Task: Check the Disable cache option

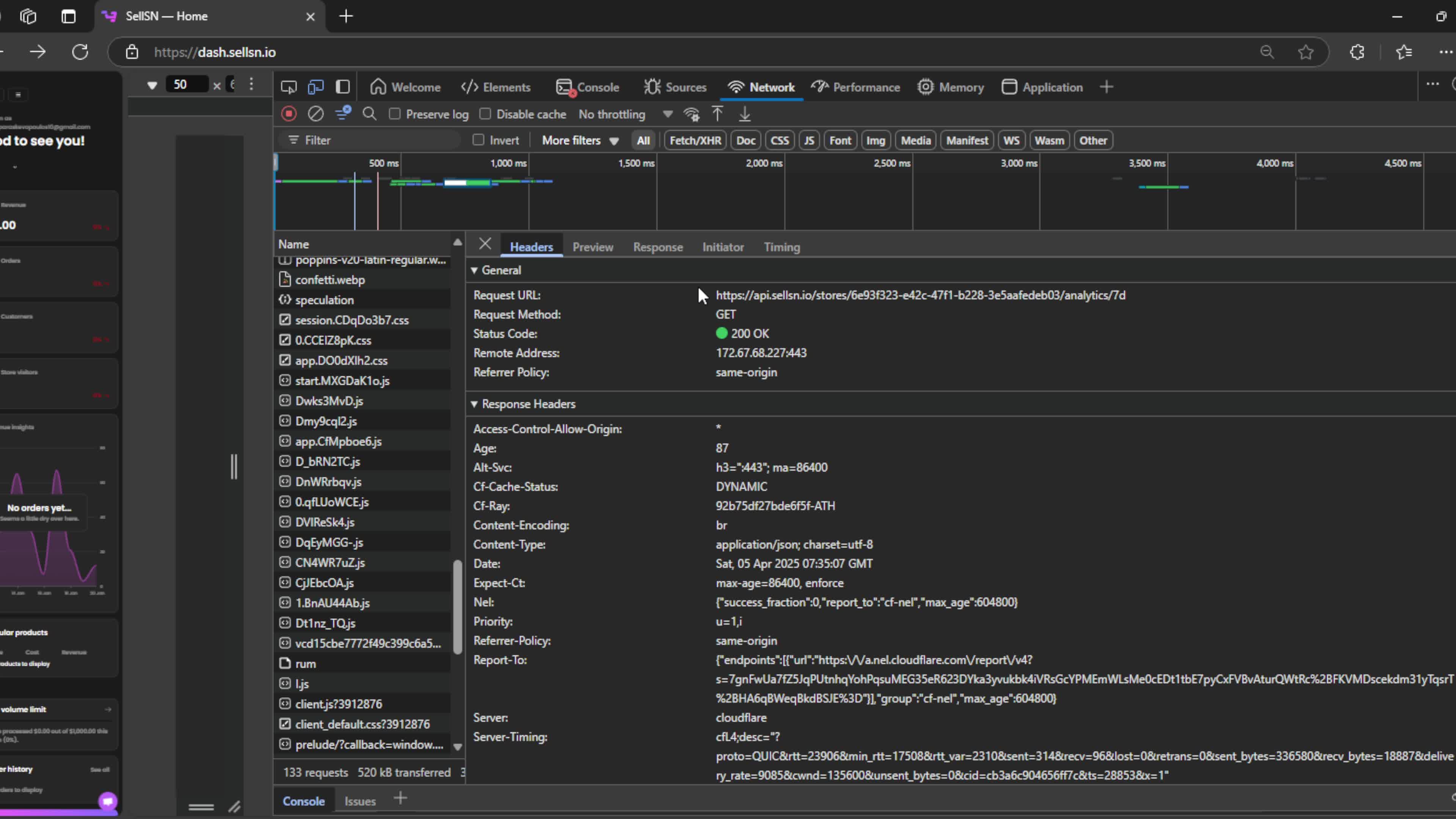Action: pyautogui.click(x=485, y=114)
